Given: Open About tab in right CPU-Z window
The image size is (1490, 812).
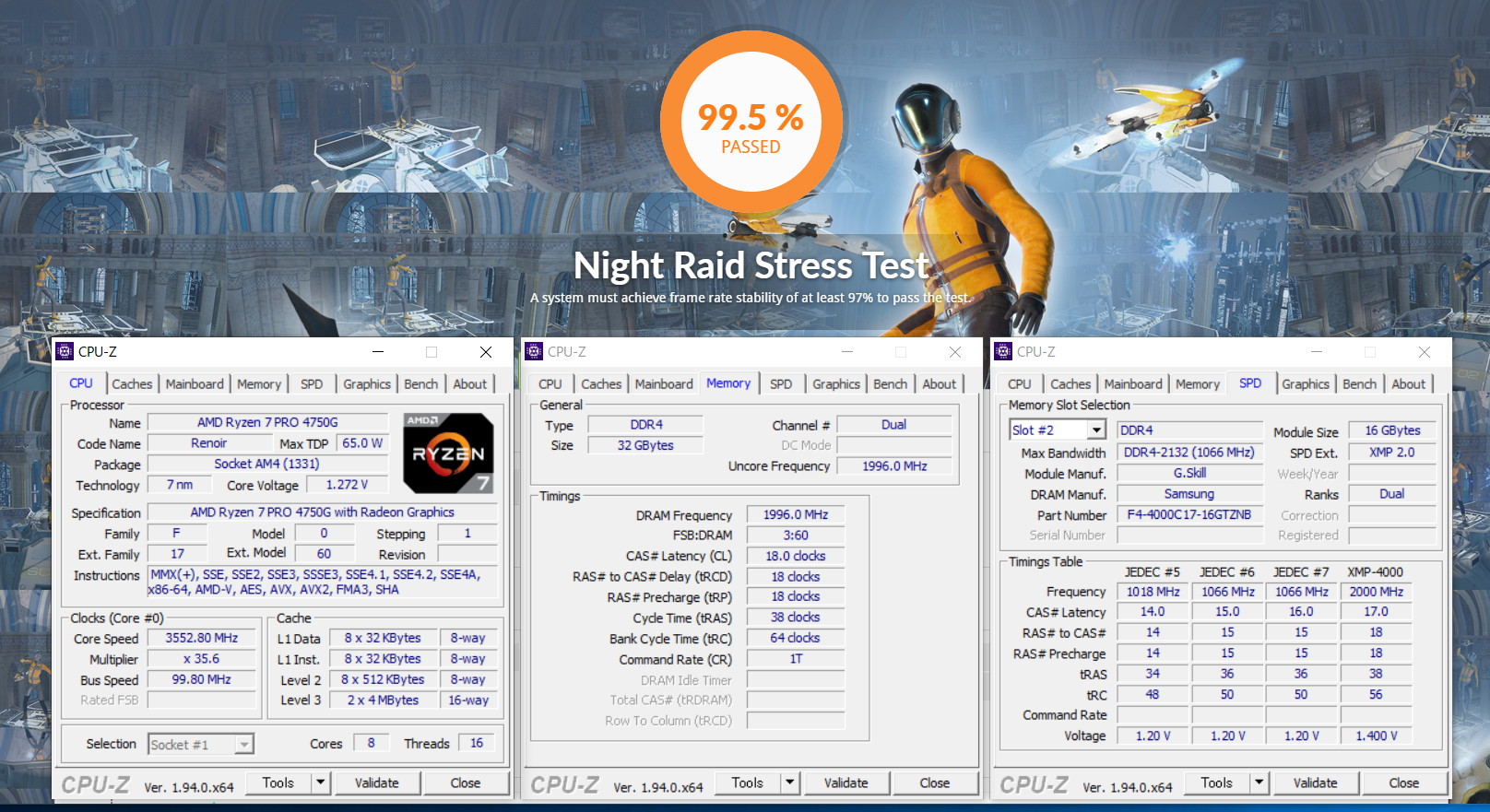Looking at the screenshot, I should [1409, 384].
